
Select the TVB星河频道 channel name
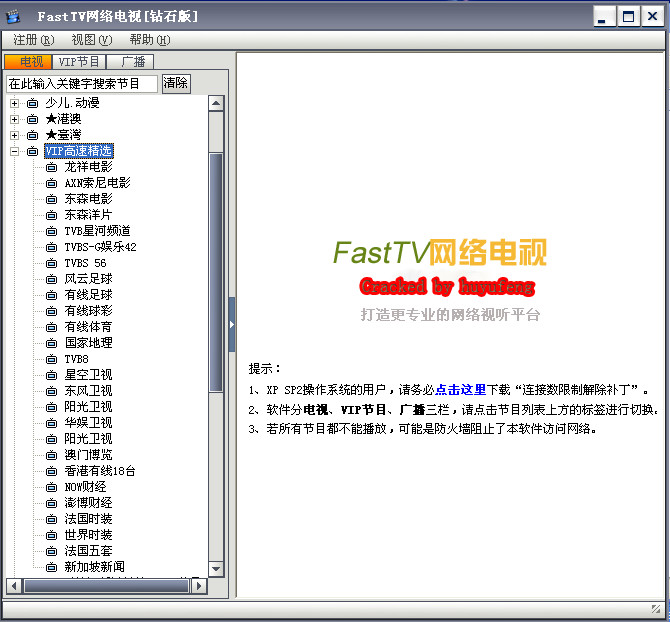tap(97, 231)
